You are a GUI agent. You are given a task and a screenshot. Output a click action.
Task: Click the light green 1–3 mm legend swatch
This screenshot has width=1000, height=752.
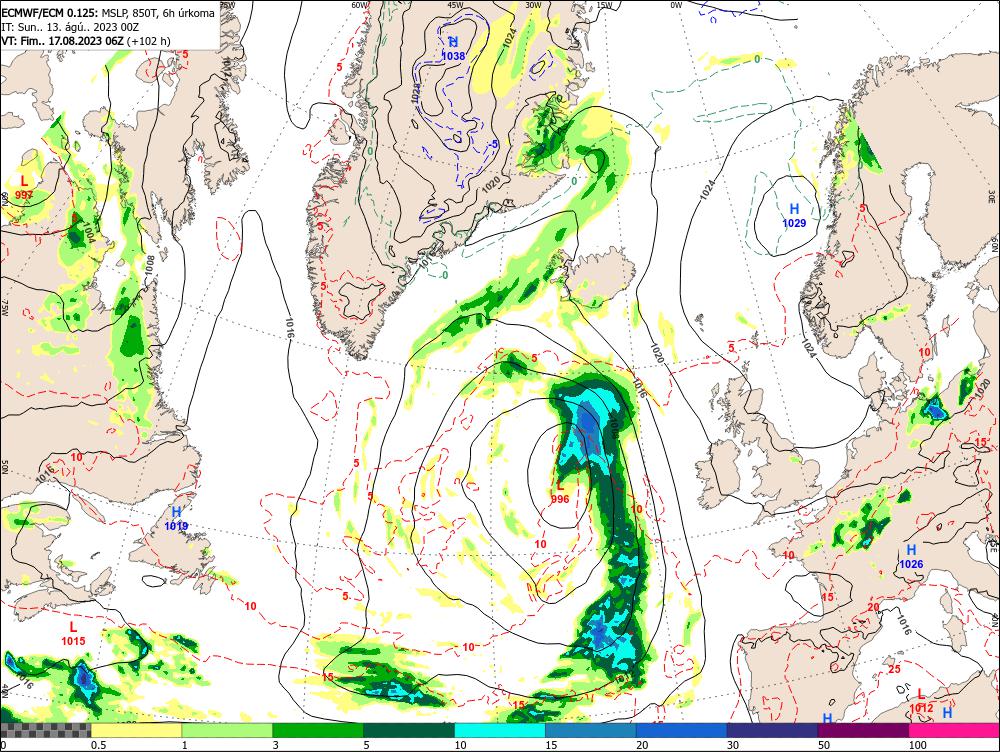pyautogui.click(x=227, y=730)
